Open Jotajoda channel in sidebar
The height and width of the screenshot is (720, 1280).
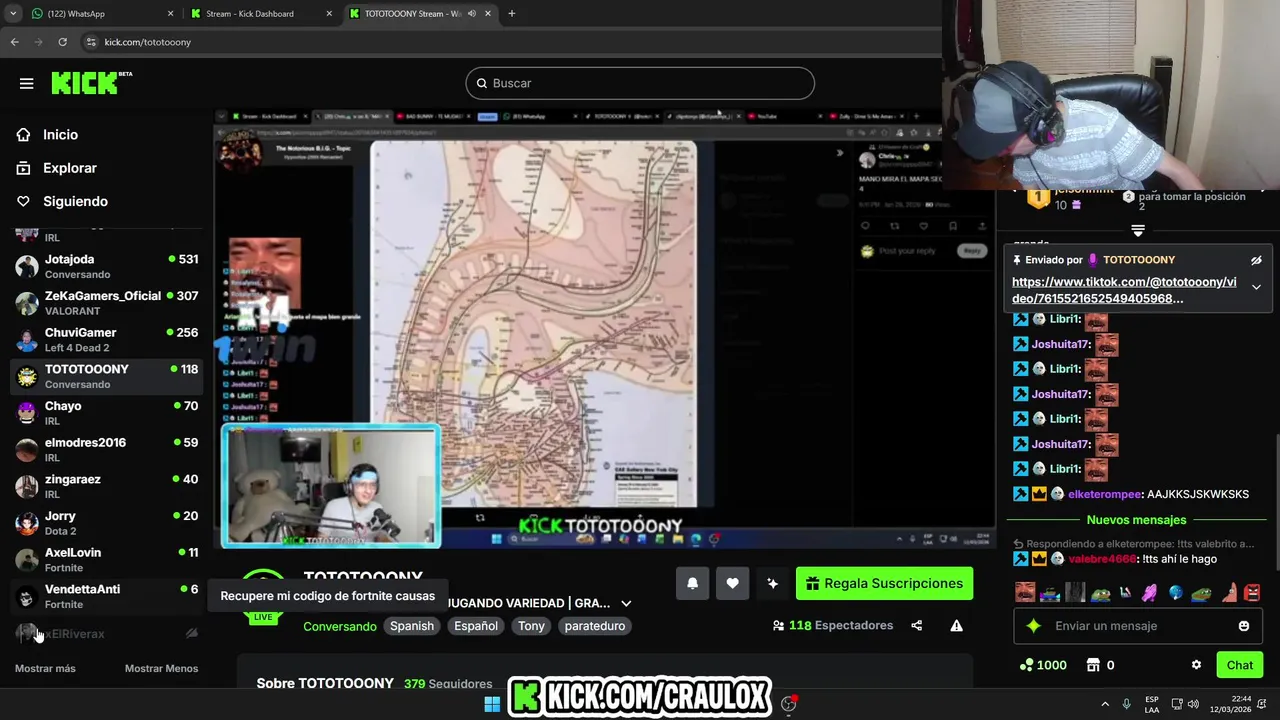point(106,266)
